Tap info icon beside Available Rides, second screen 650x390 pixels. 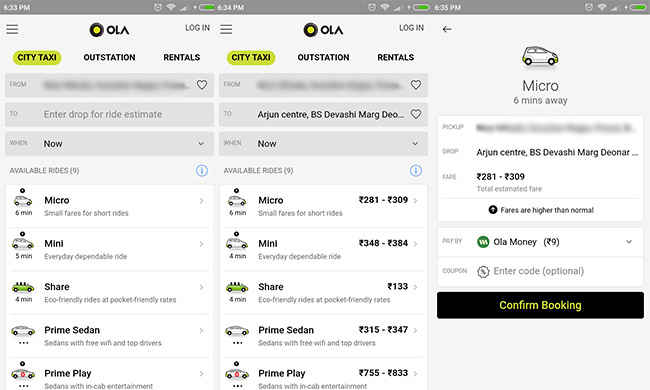click(x=416, y=170)
